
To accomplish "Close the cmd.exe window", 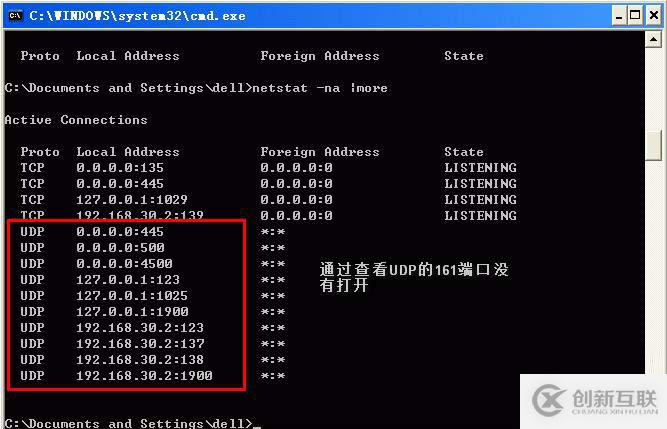I will pos(654,16).
